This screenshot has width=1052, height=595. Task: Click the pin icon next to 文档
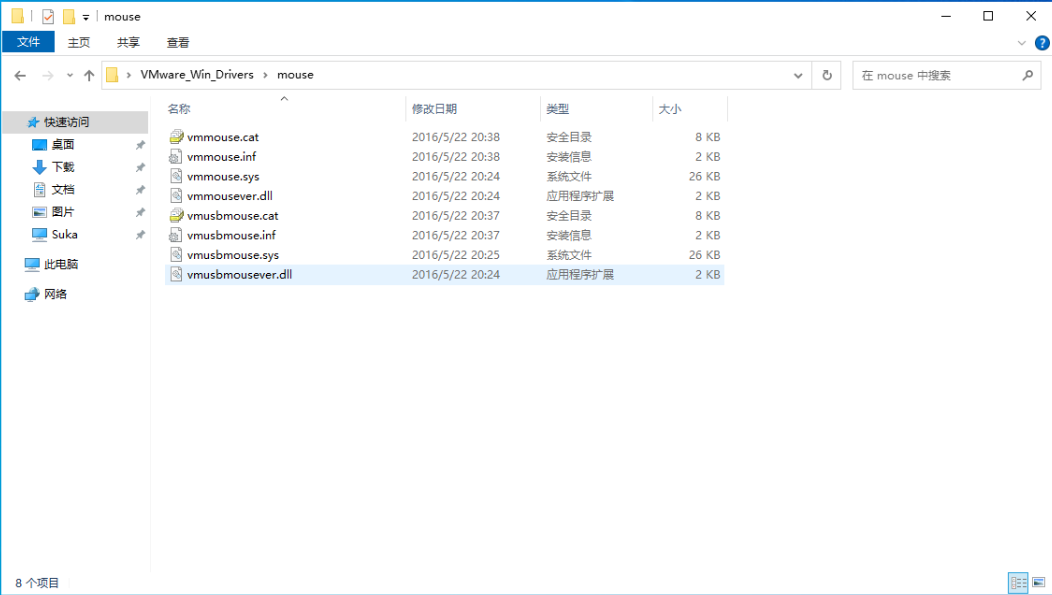click(140, 190)
